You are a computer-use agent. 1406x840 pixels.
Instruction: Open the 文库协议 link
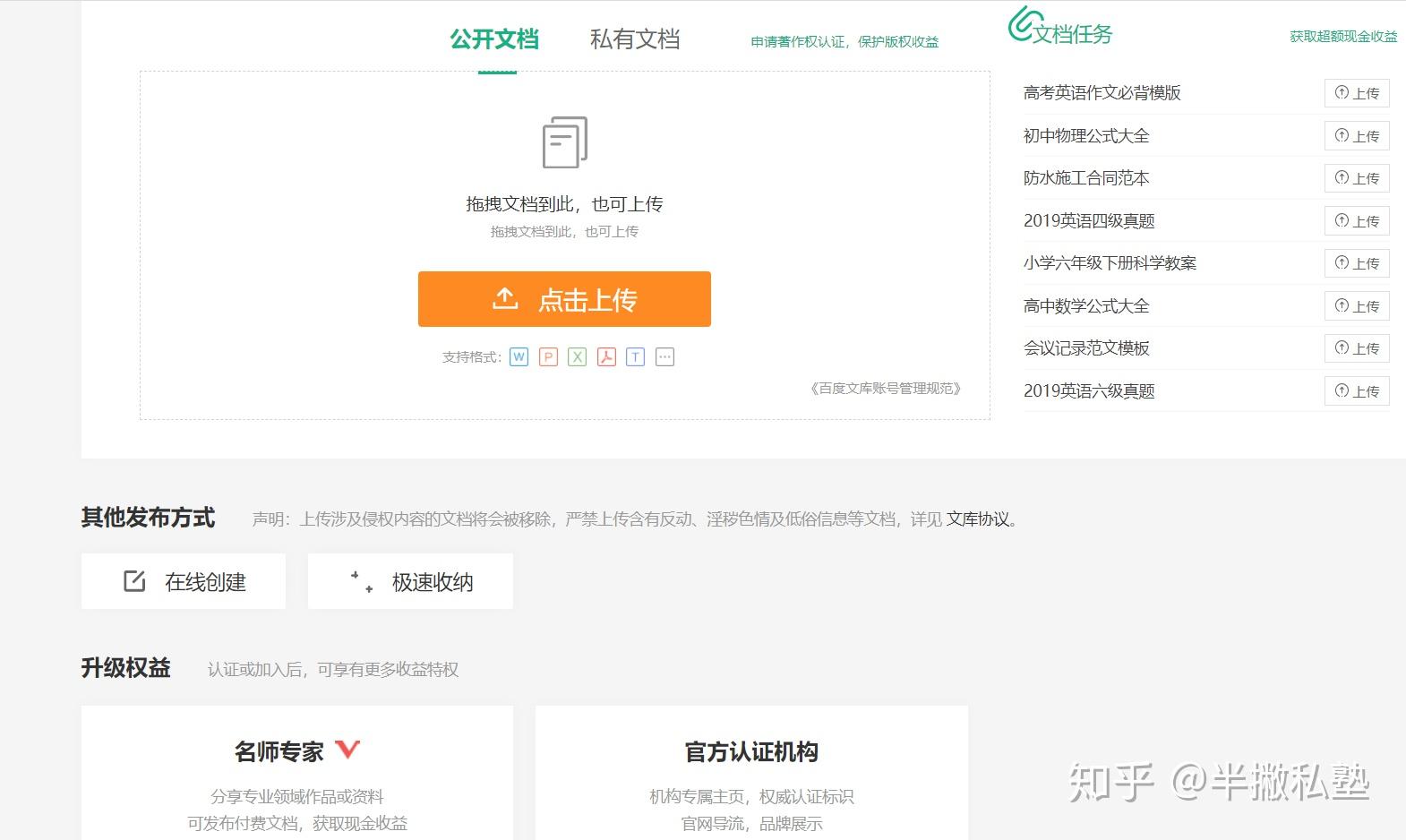[x=978, y=519]
